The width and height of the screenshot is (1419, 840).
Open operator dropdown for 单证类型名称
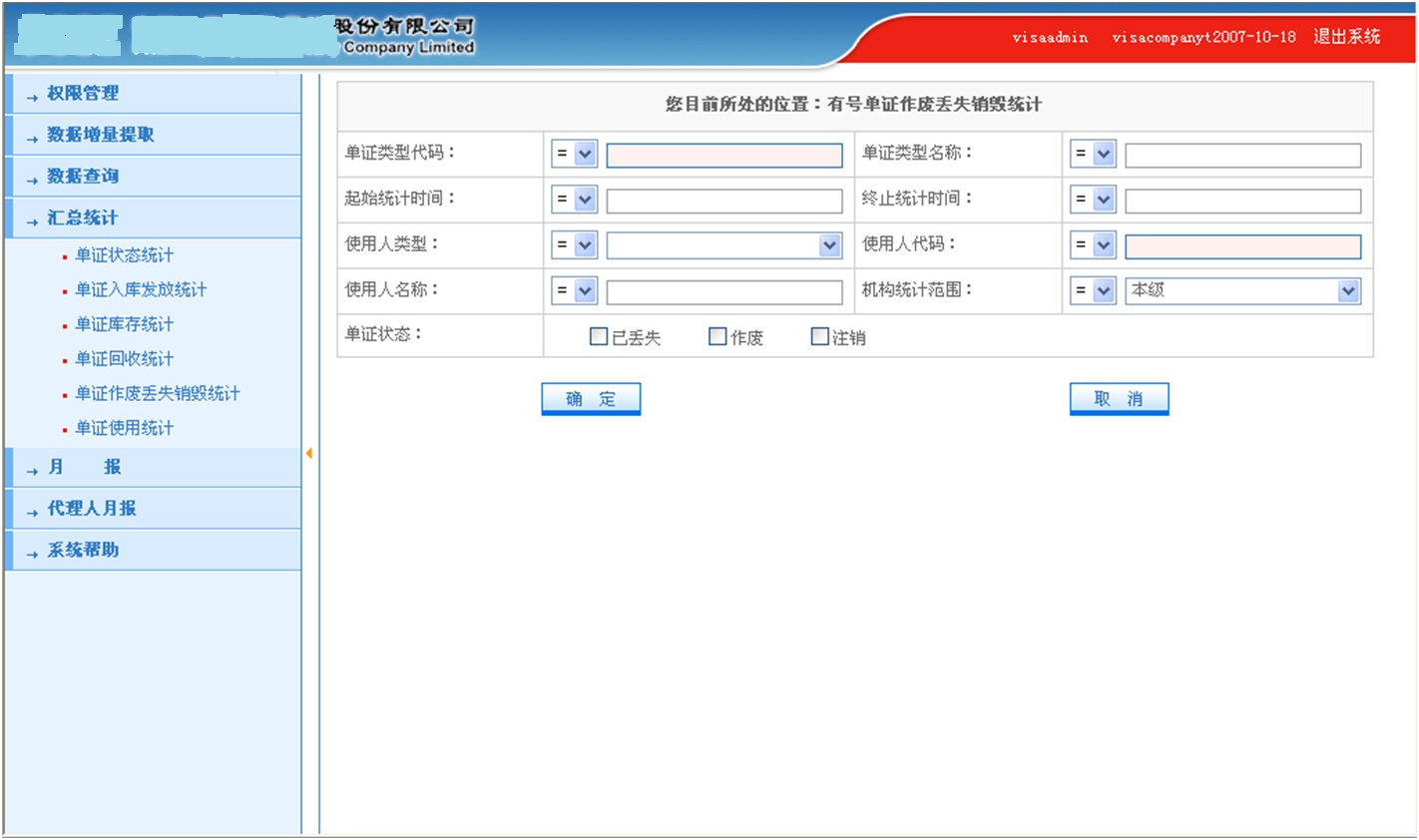coord(1093,155)
